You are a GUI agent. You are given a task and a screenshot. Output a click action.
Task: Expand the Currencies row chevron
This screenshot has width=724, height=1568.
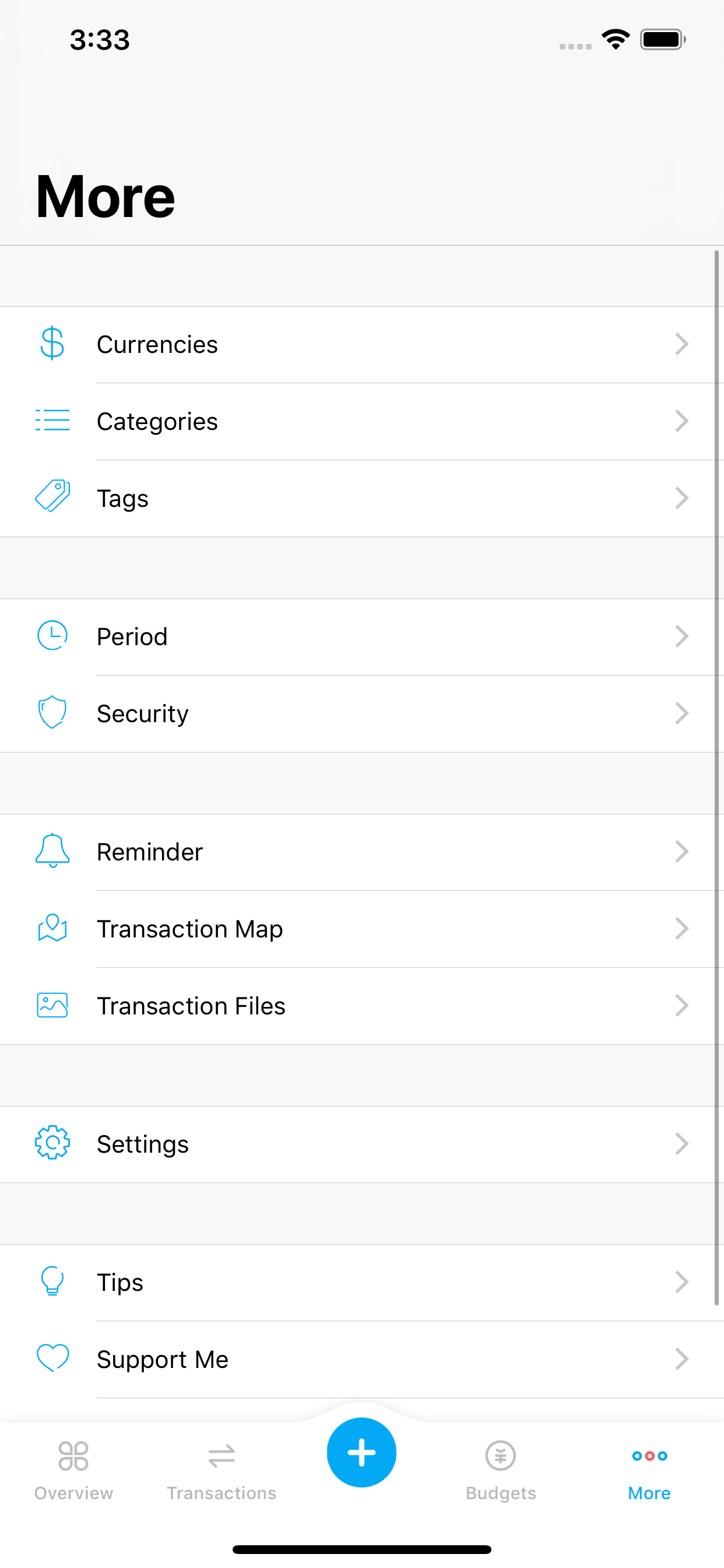(681, 344)
